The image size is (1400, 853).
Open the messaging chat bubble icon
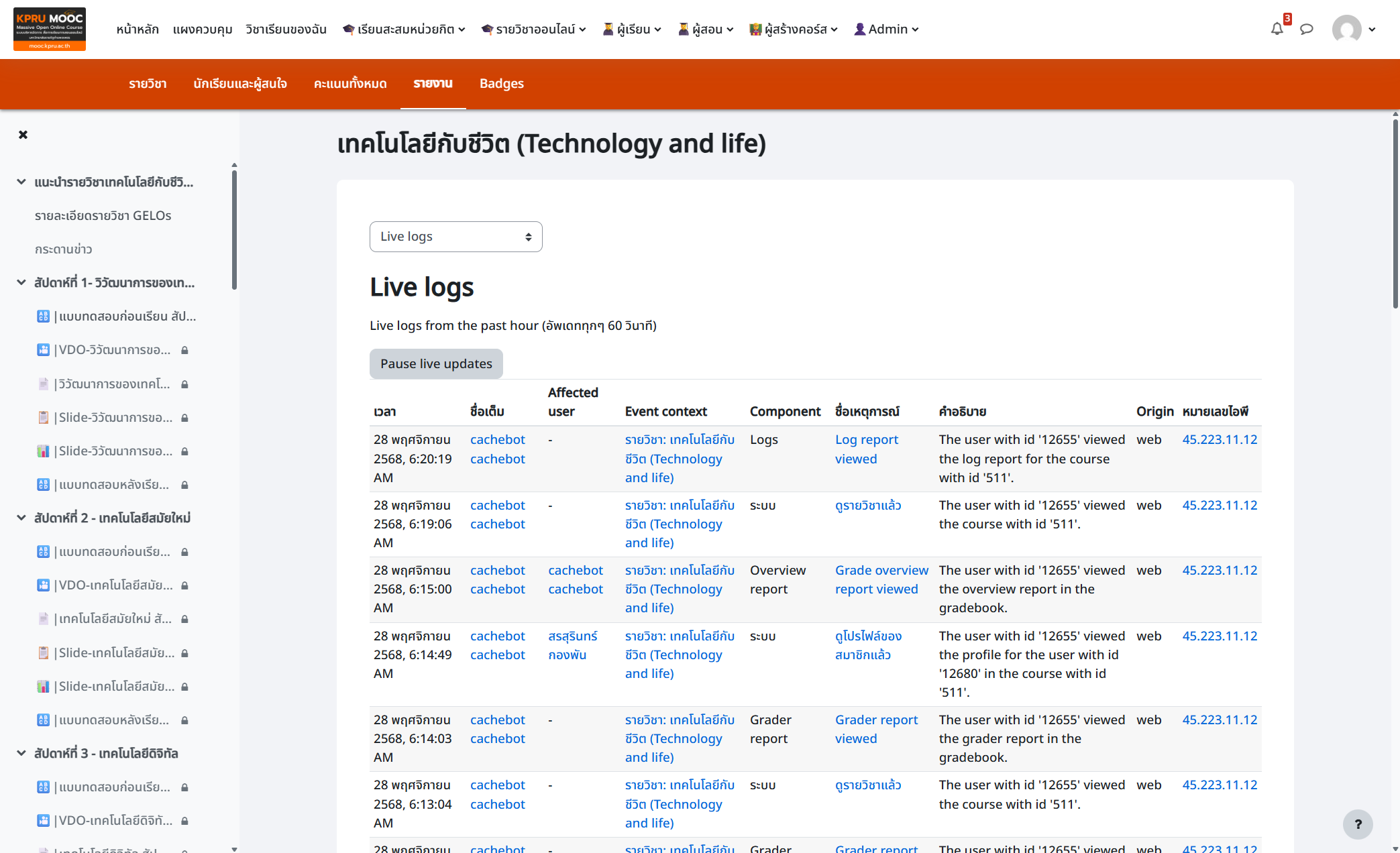(1307, 29)
